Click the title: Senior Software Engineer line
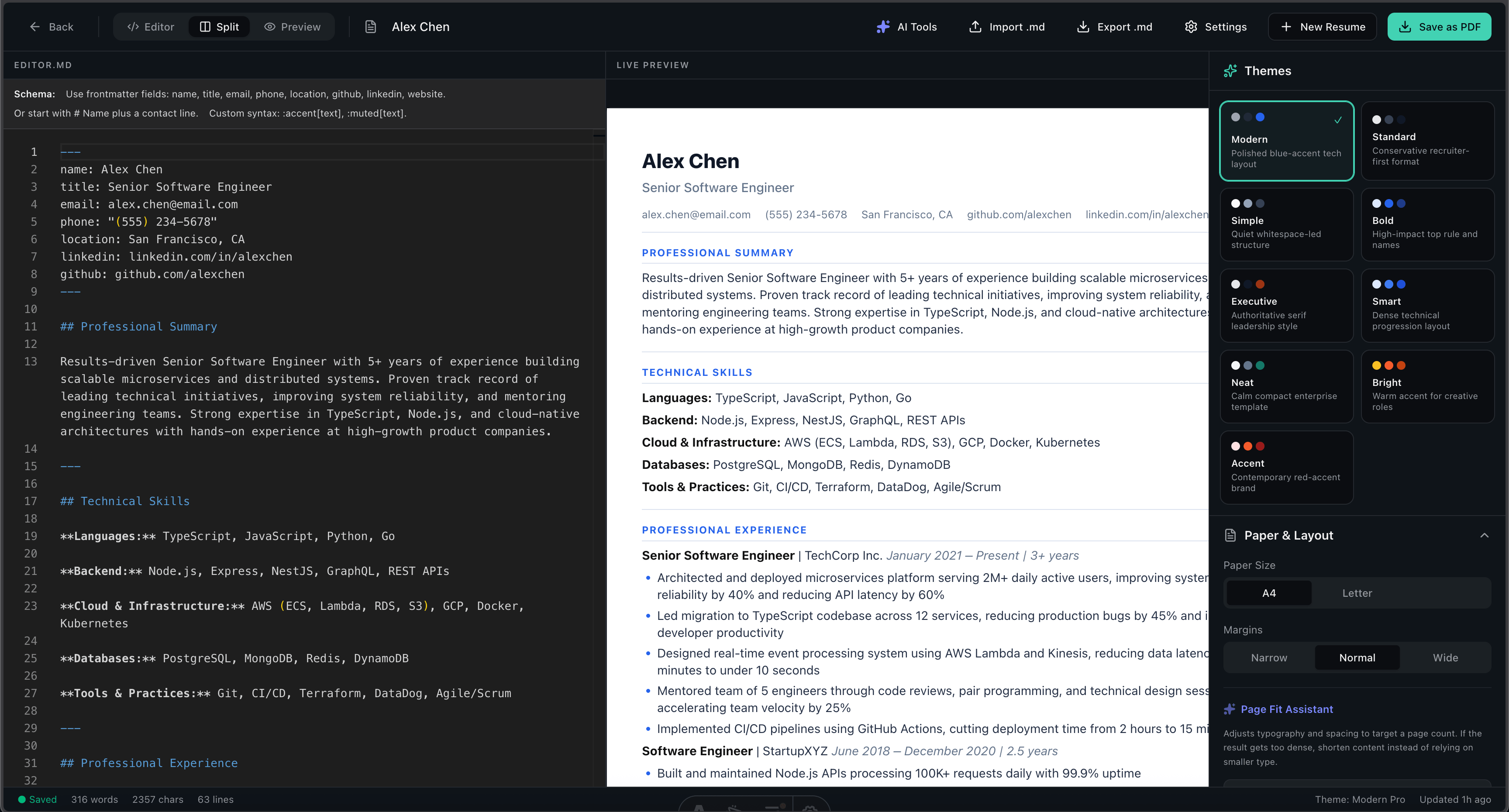 tap(166, 187)
